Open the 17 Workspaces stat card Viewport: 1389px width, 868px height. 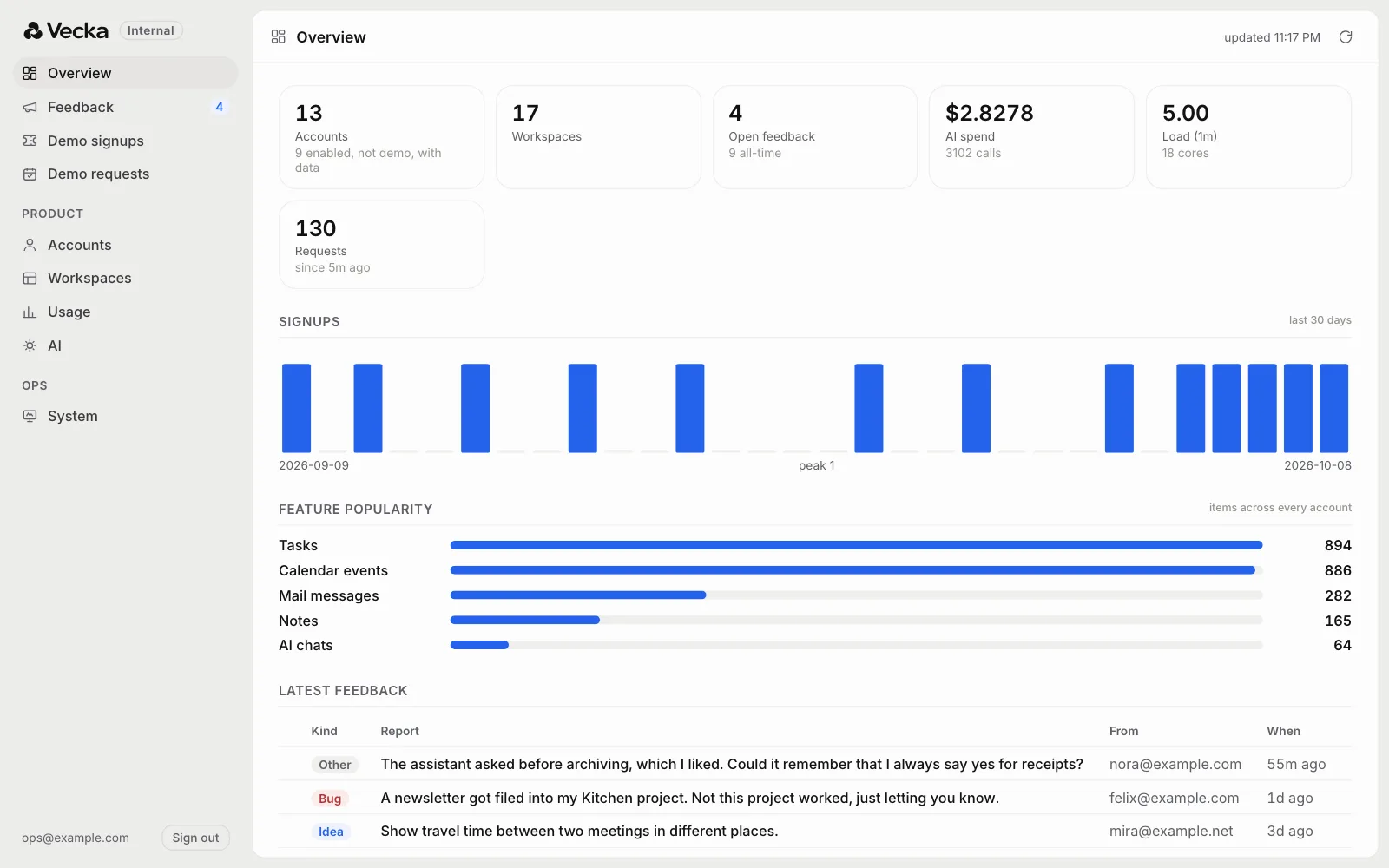point(598,137)
